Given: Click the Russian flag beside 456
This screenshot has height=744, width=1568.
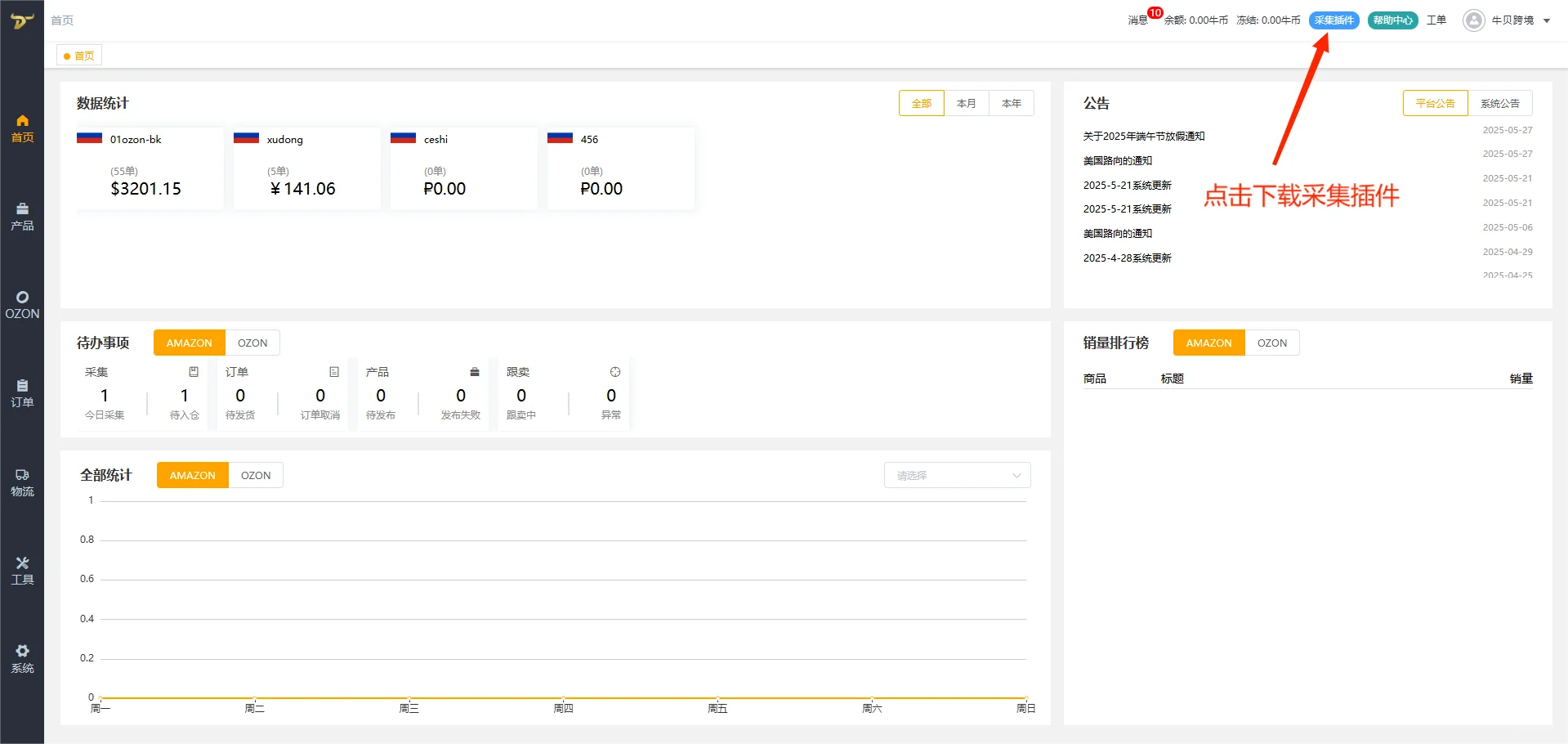Looking at the screenshot, I should (x=560, y=137).
